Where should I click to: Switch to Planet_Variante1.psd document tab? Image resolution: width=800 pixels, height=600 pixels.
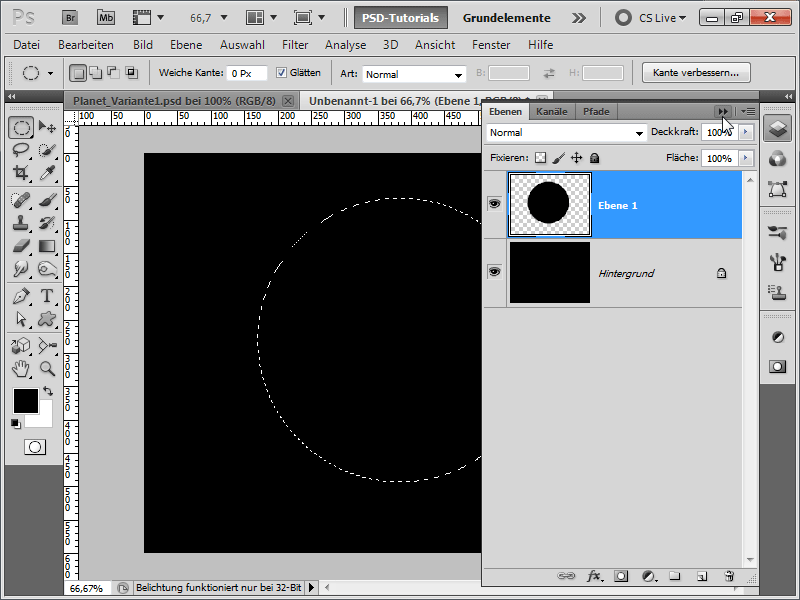pos(173,101)
